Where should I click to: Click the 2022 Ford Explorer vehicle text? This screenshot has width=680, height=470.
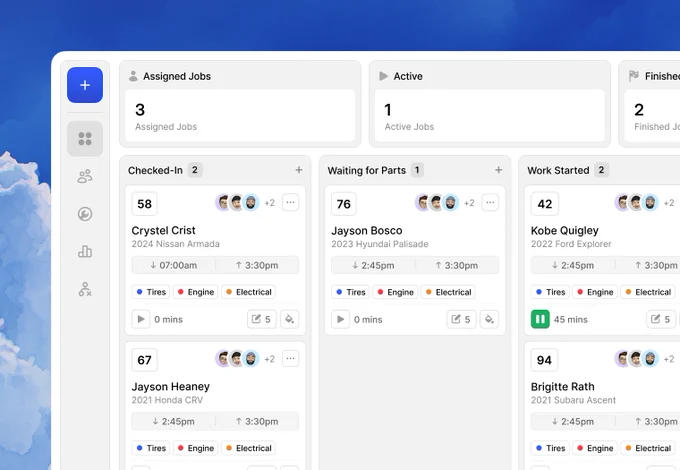(571, 244)
